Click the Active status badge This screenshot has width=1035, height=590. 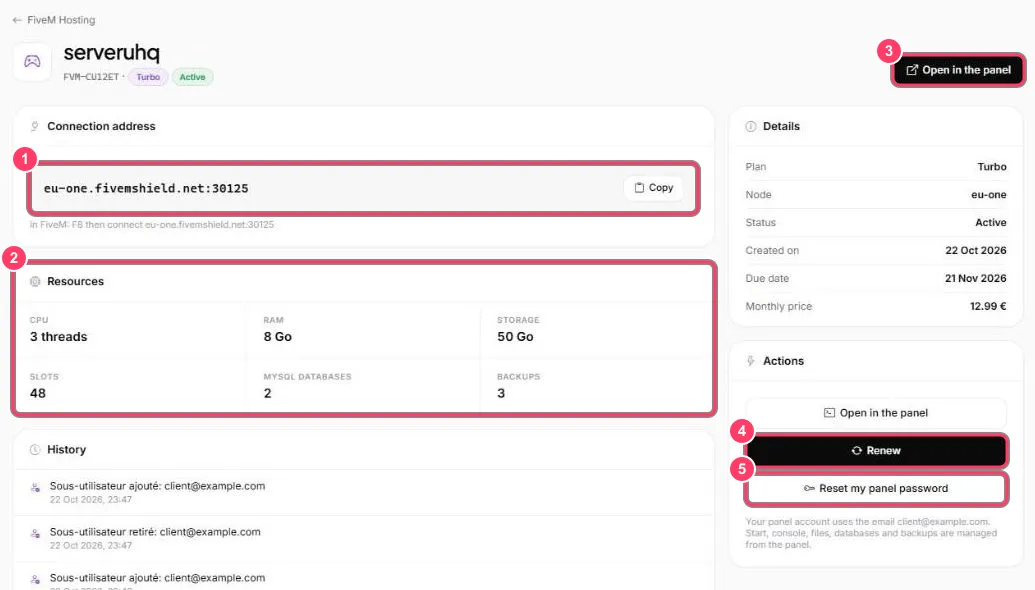click(192, 77)
